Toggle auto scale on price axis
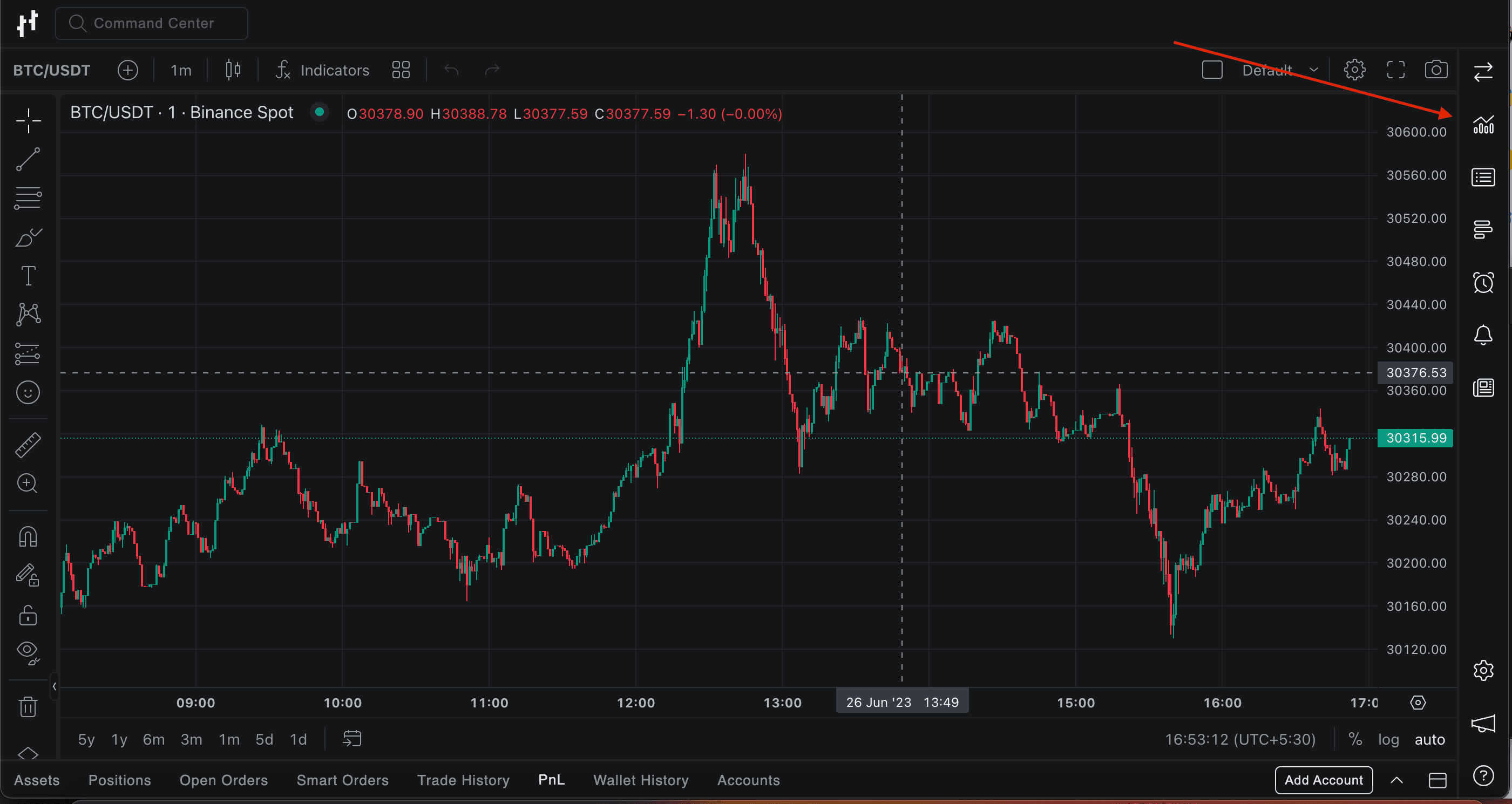 pos(1429,739)
